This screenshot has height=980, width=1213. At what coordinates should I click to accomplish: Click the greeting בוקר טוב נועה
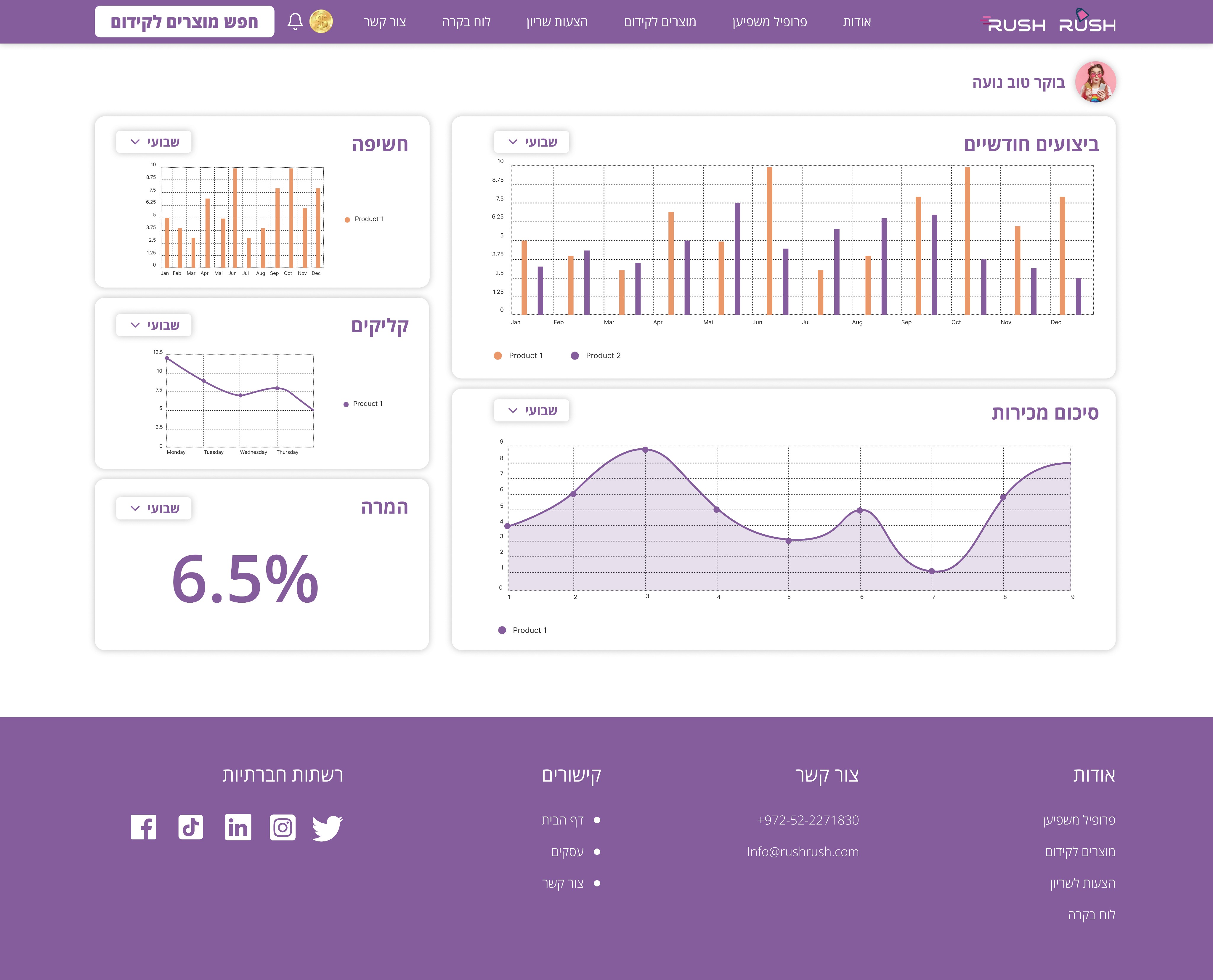1018,82
